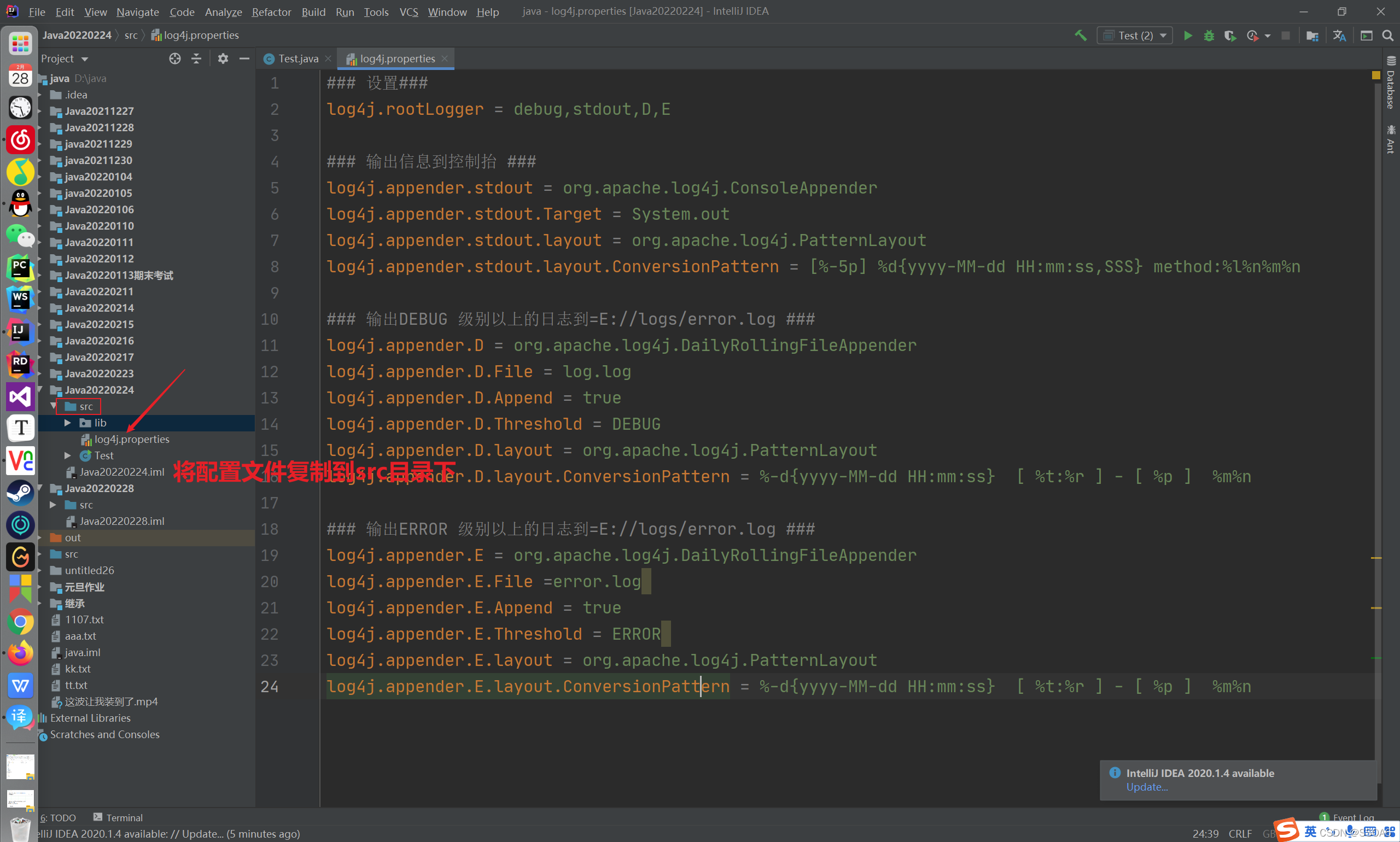Open the Ant side panel
The height and width of the screenshot is (842, 1400).
coord(1390,139)
